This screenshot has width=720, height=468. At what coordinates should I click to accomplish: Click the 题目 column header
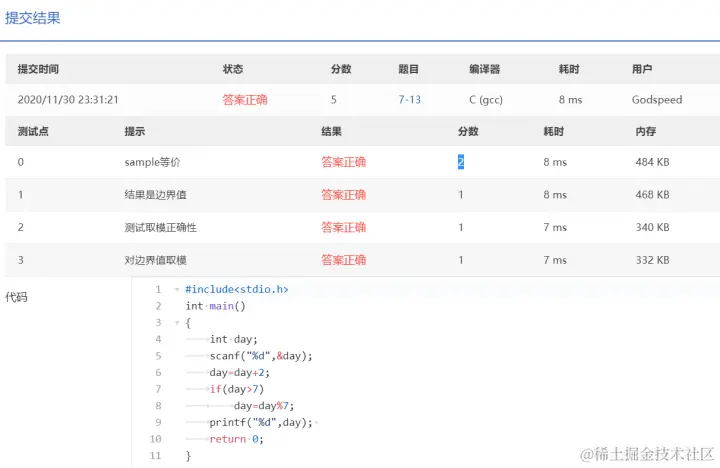pyautogui.click(x=408, y=69)
